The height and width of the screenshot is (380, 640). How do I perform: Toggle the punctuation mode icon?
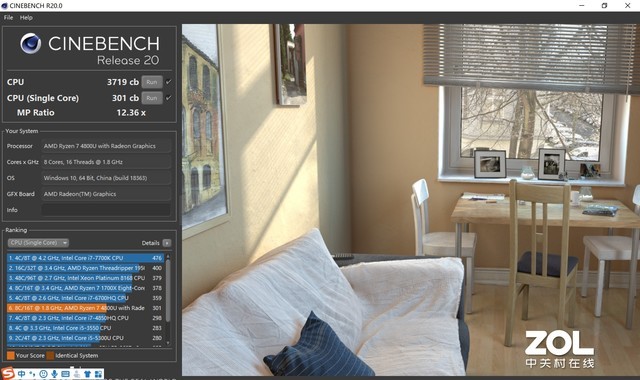click(x=32, y=374)
